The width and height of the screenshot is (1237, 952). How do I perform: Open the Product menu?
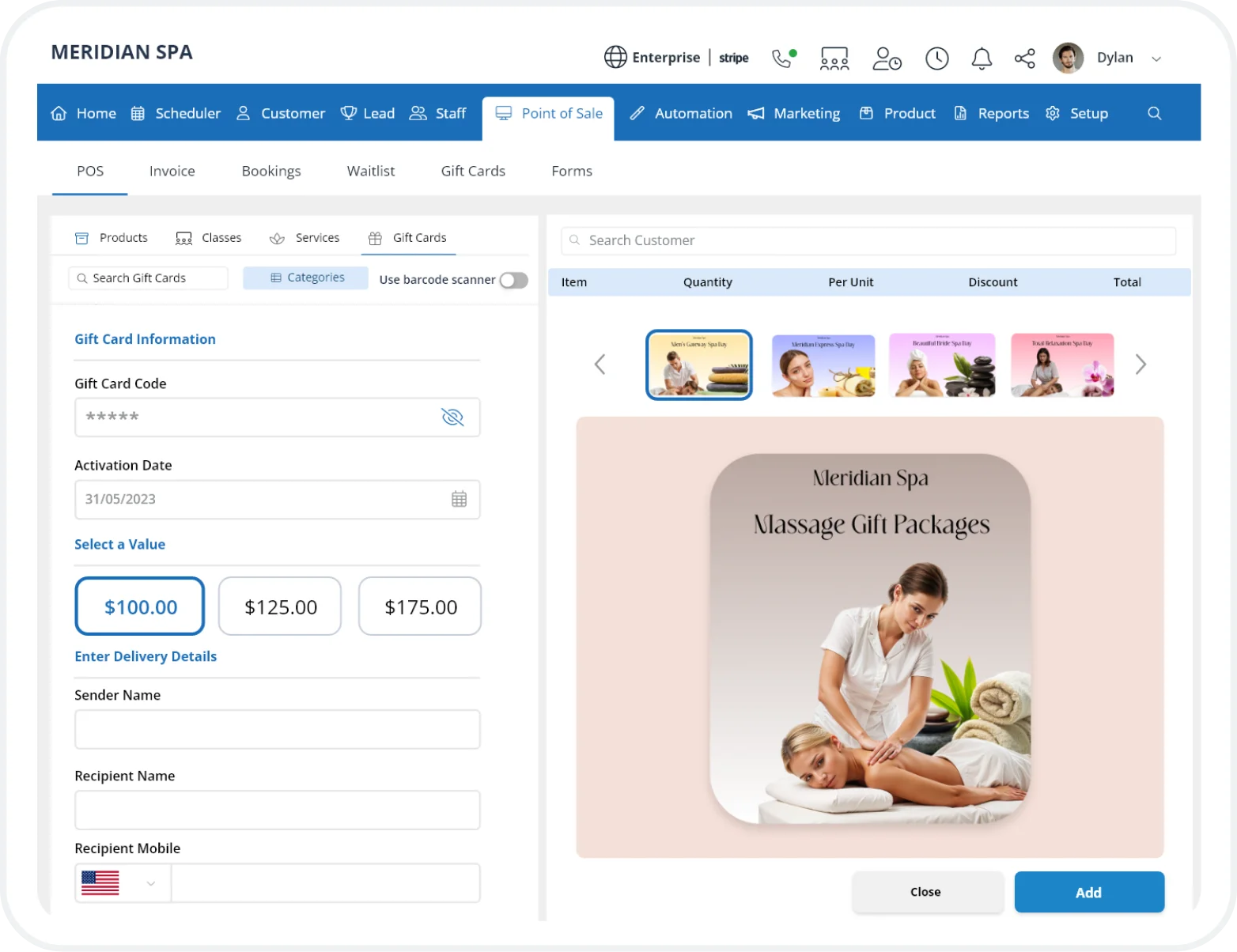898,113
